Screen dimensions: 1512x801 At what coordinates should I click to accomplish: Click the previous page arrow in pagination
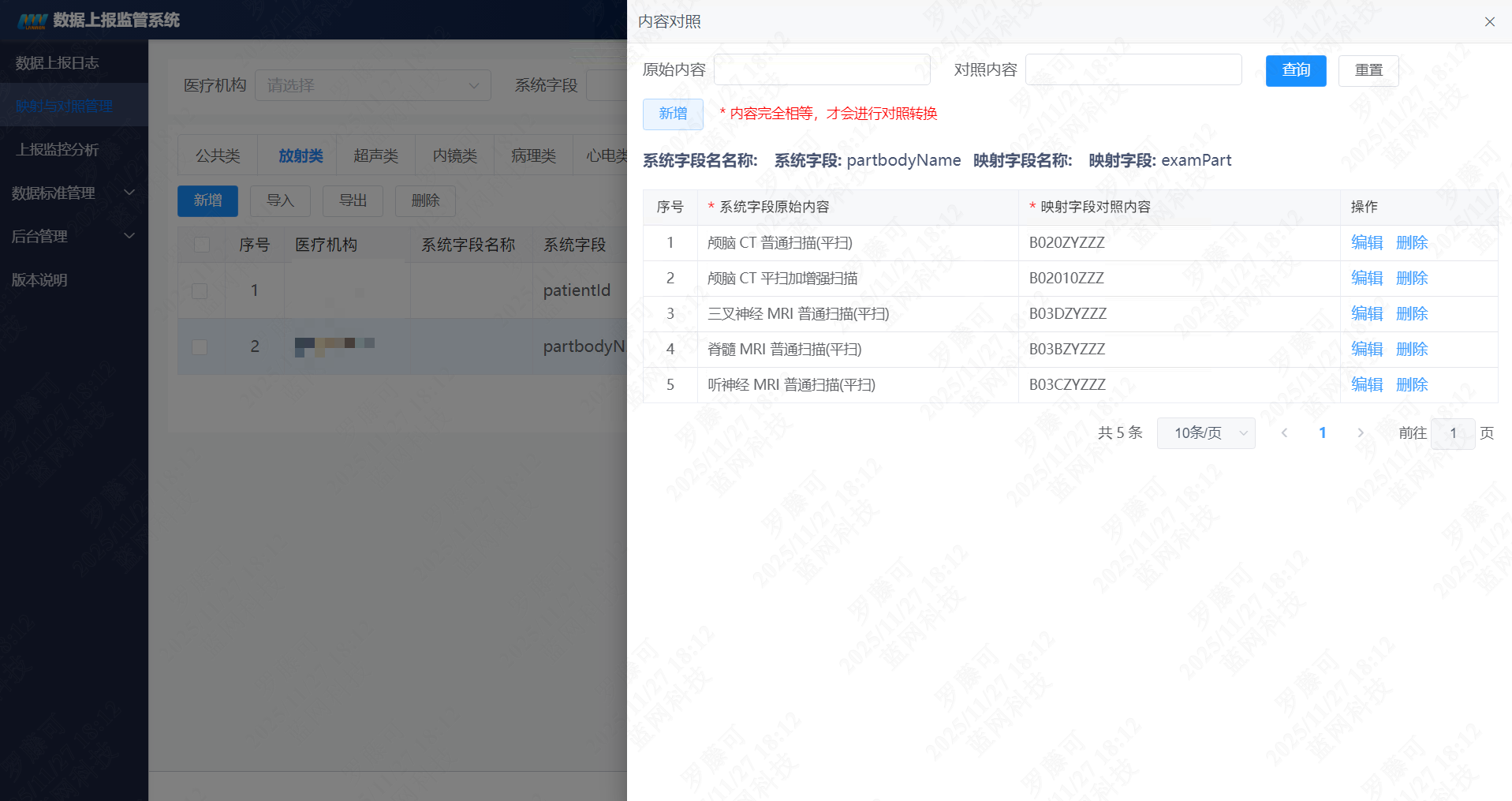(1284, 433)
